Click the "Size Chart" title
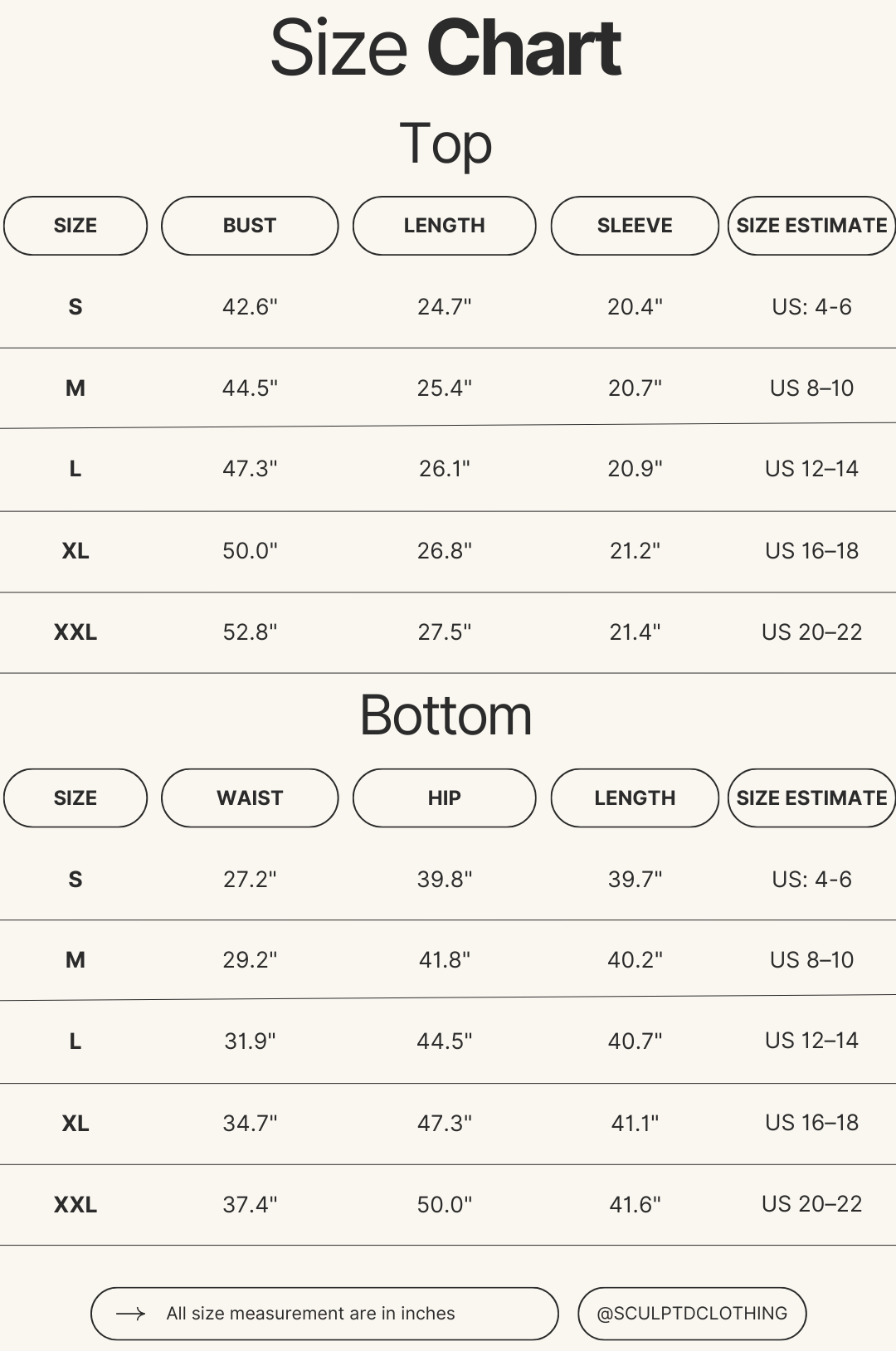Image resolution: width=896 pixels, height=1351 pixels. pos(446,48)
